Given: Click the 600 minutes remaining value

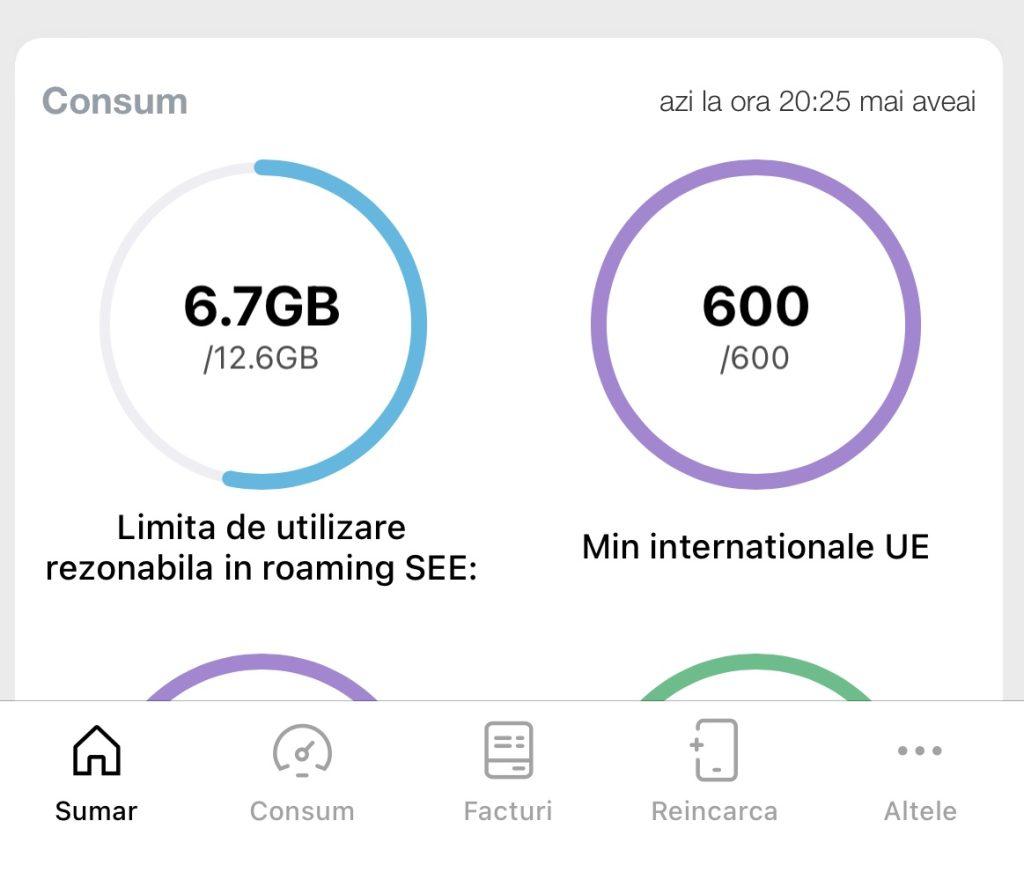Looking at the screenshot, I should coord(755,307).
